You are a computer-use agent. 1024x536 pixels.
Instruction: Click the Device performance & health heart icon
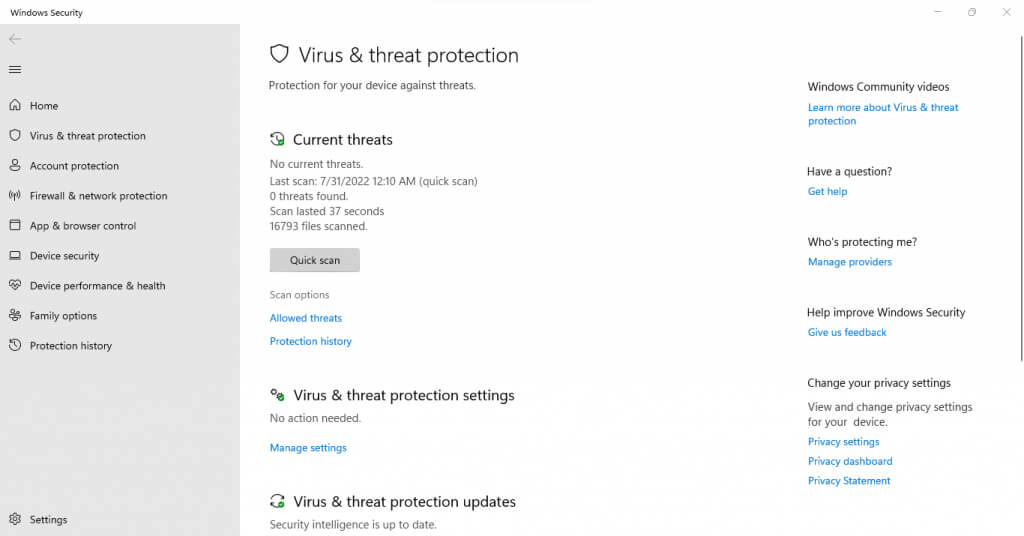point(15,286)
